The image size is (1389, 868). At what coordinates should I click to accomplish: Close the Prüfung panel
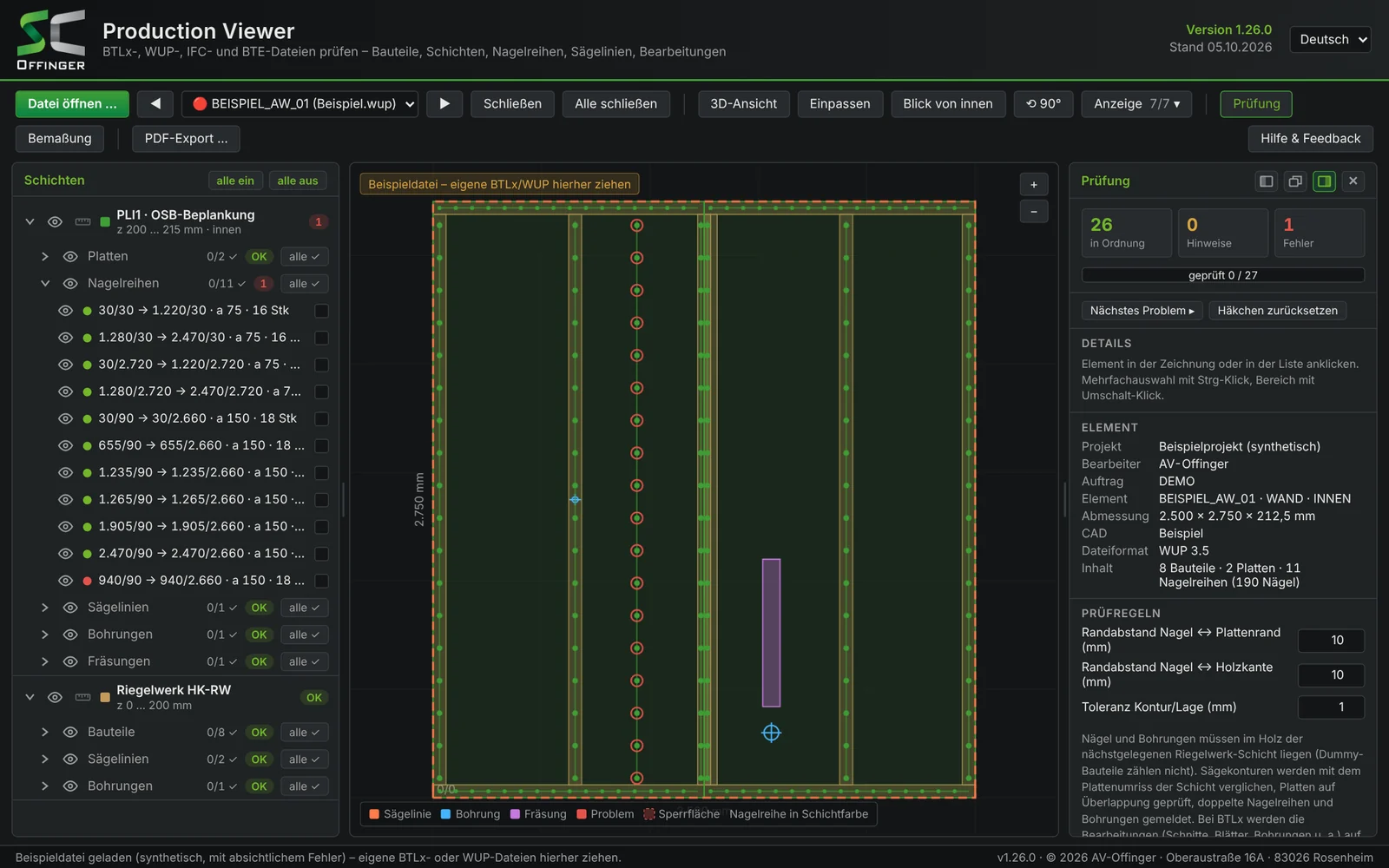pyautogui.click(x=1353, y=181)
